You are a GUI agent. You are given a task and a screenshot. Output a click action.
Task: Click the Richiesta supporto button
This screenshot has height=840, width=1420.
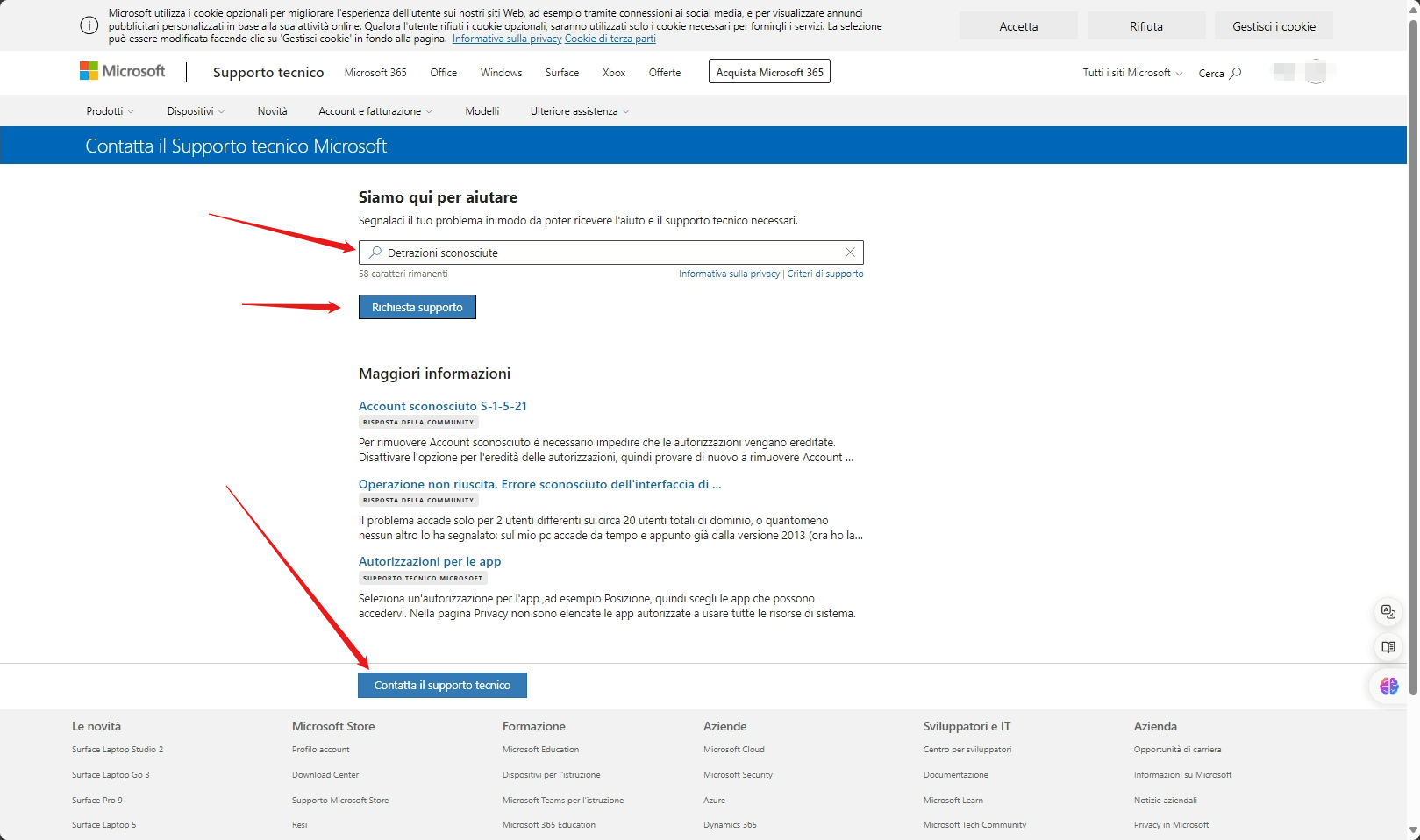click(417, 307)
